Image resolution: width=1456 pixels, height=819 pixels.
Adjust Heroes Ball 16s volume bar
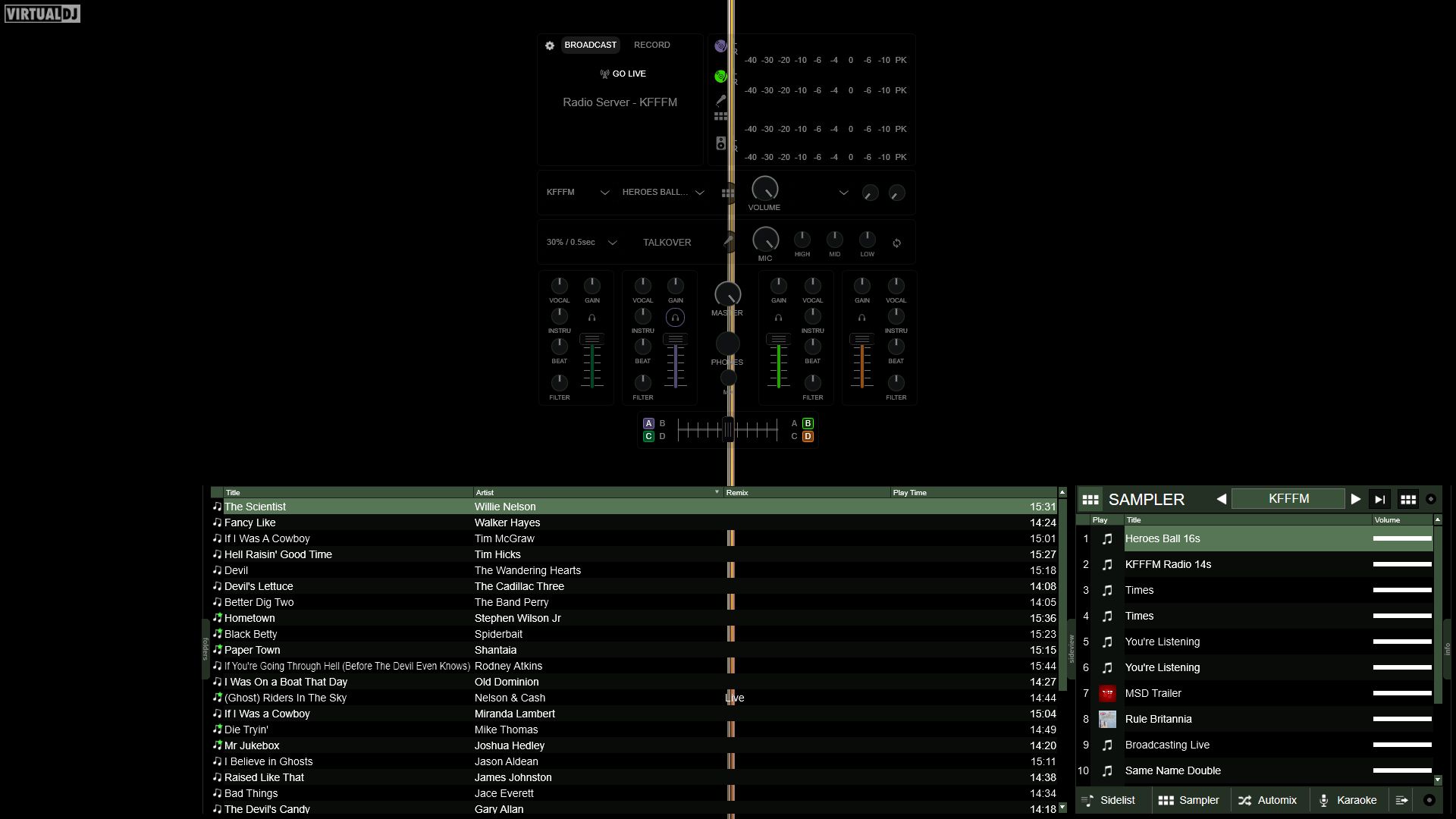pyautogui.click(x=1402, y=539)
